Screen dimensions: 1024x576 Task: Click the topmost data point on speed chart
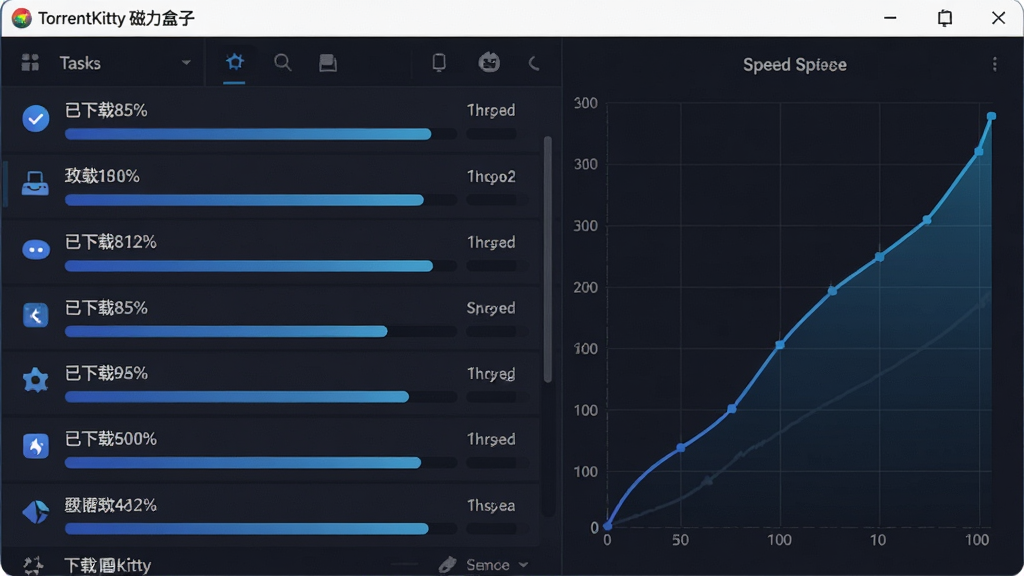[x=991, y=116]
